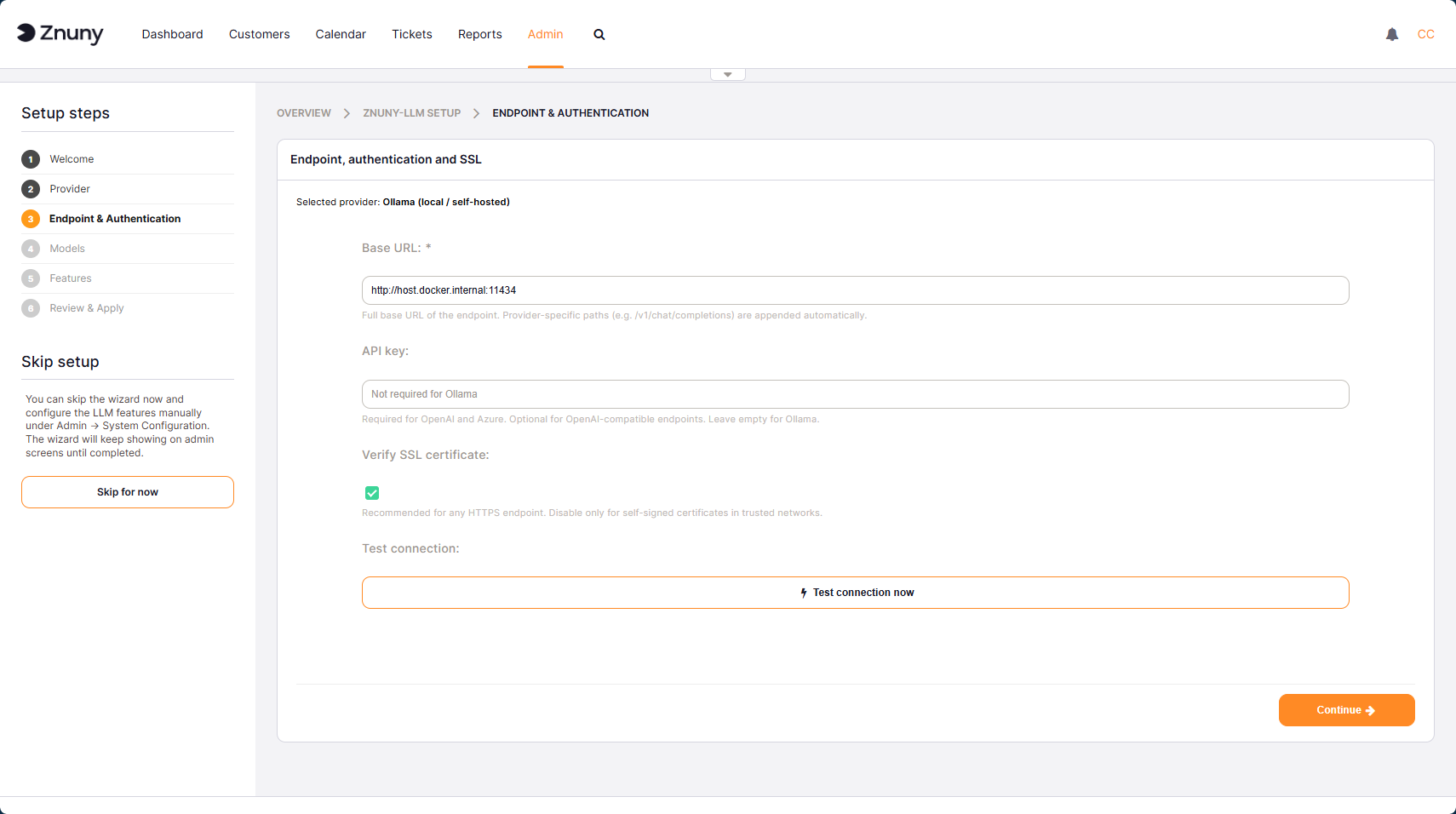Open the CC user avatar menu
Screen dimensions: 1456x814
pos(1426,35)
